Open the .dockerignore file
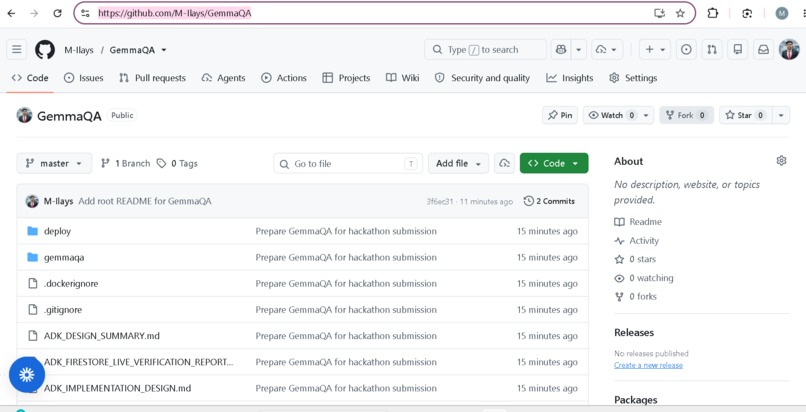The width and height of the screenshot is (806, 412). [x=71, y=284]
